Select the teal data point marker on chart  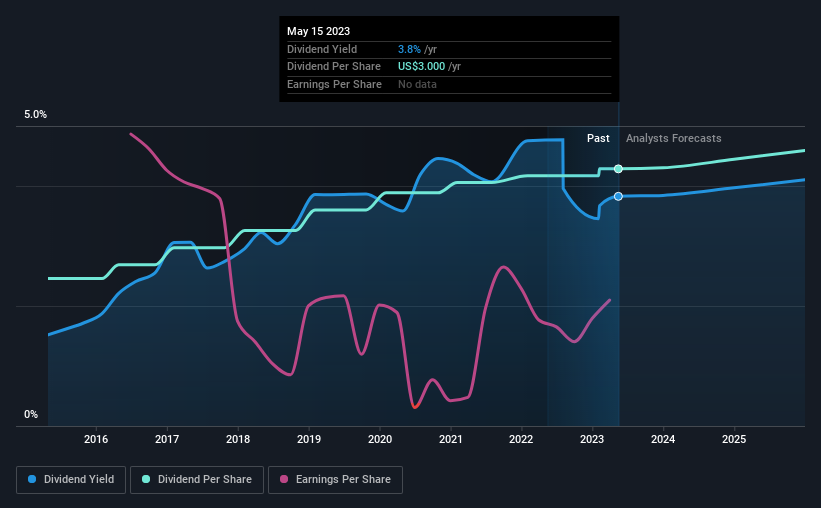(618, 169)
